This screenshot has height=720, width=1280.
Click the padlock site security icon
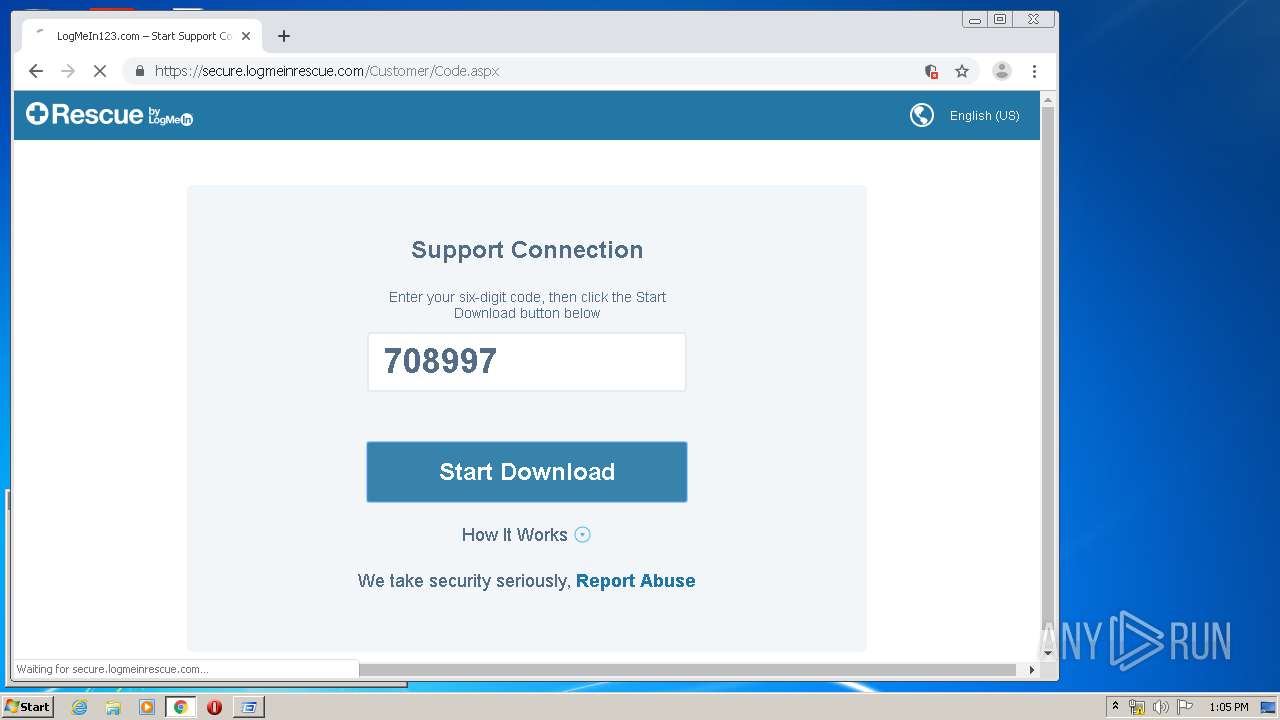(139, 71)
